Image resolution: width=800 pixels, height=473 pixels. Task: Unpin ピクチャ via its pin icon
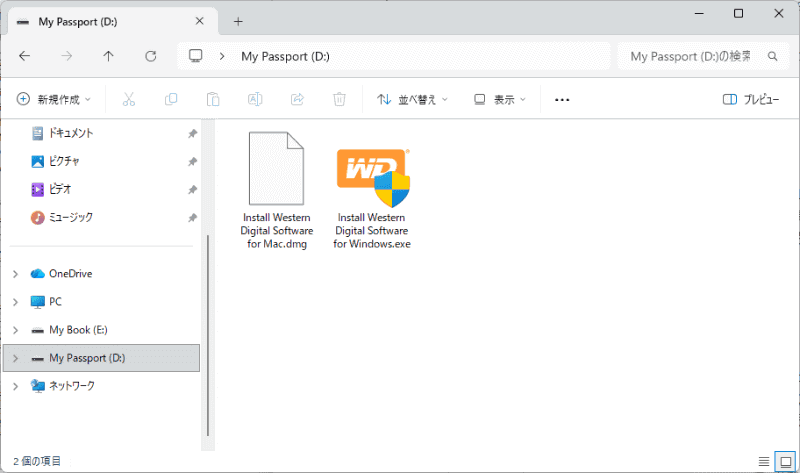pos(192,162)
